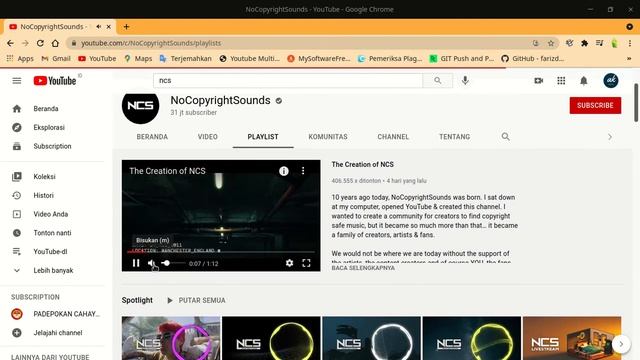Search within channel magnifier icon

tap(505, 137)
